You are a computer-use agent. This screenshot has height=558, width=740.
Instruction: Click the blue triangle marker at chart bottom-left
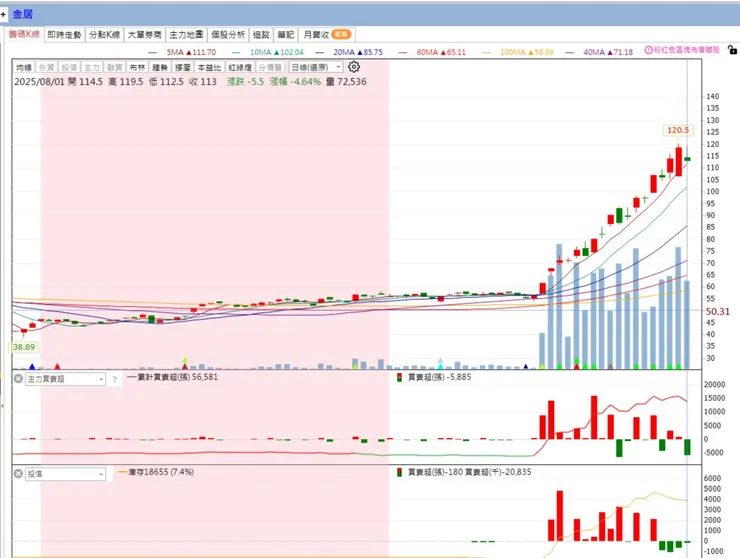click(32, 366)
